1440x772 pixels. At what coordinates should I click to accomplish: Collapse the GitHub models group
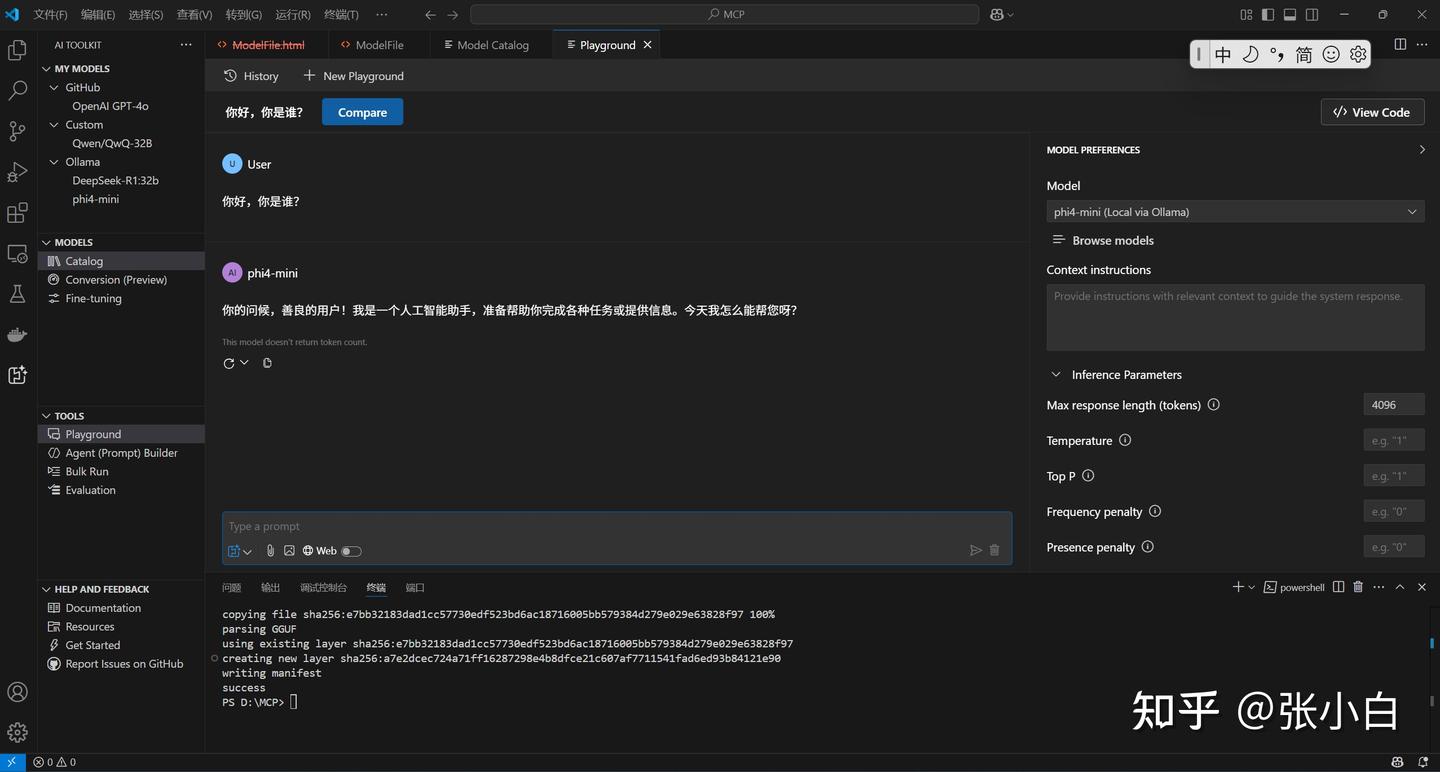click(55, 88)
